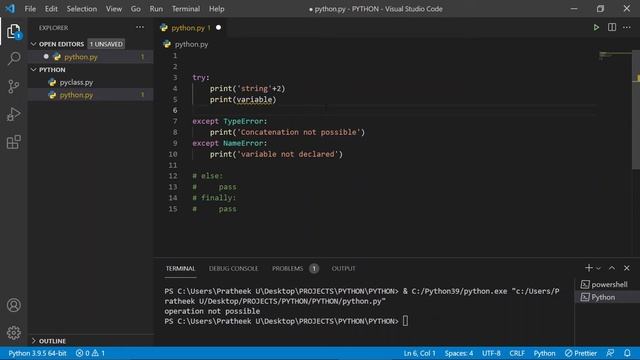Switch to the Output tab
The height and width of the screenshot is (360, 640).
pyautogui.click(x=343, y=268)
